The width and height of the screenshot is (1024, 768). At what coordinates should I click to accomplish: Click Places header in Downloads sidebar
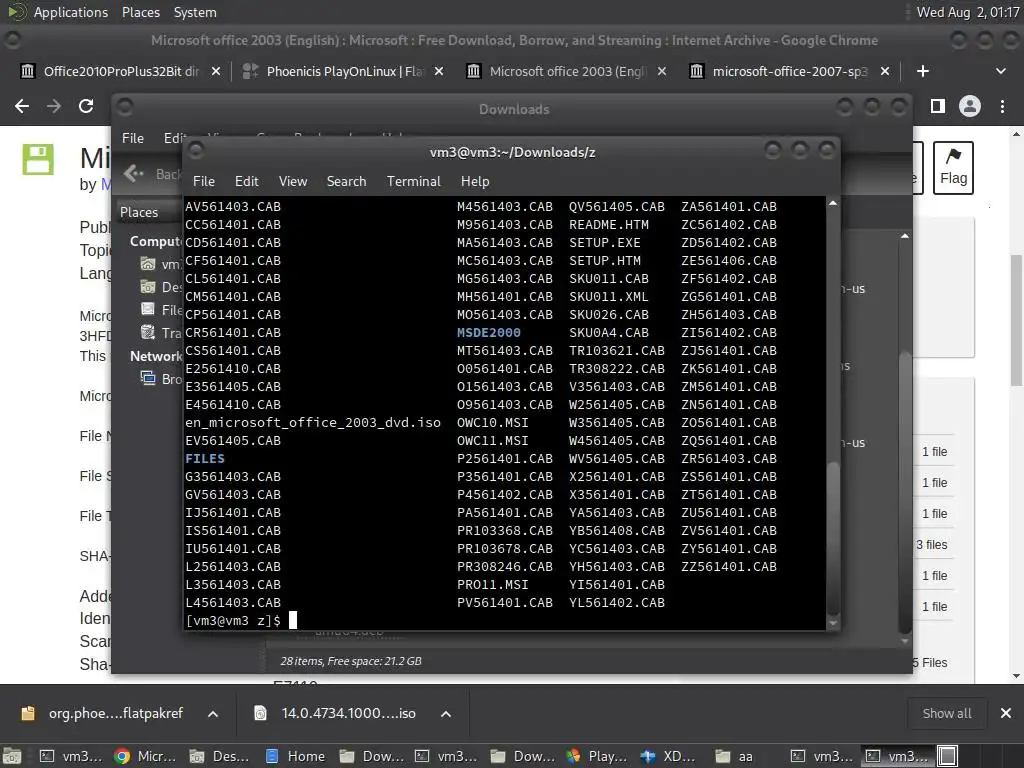click(x=139, y=212)
